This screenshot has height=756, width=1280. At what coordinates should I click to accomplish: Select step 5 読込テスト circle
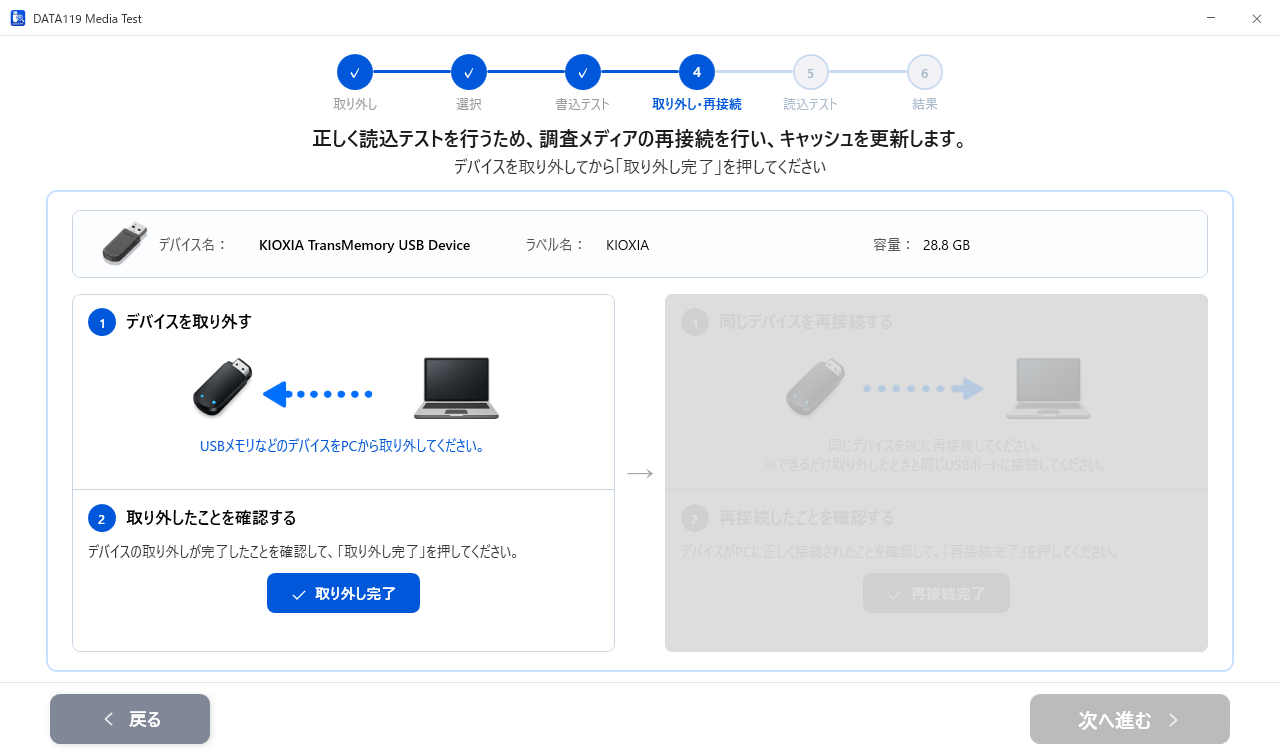(x=811, y=72)
